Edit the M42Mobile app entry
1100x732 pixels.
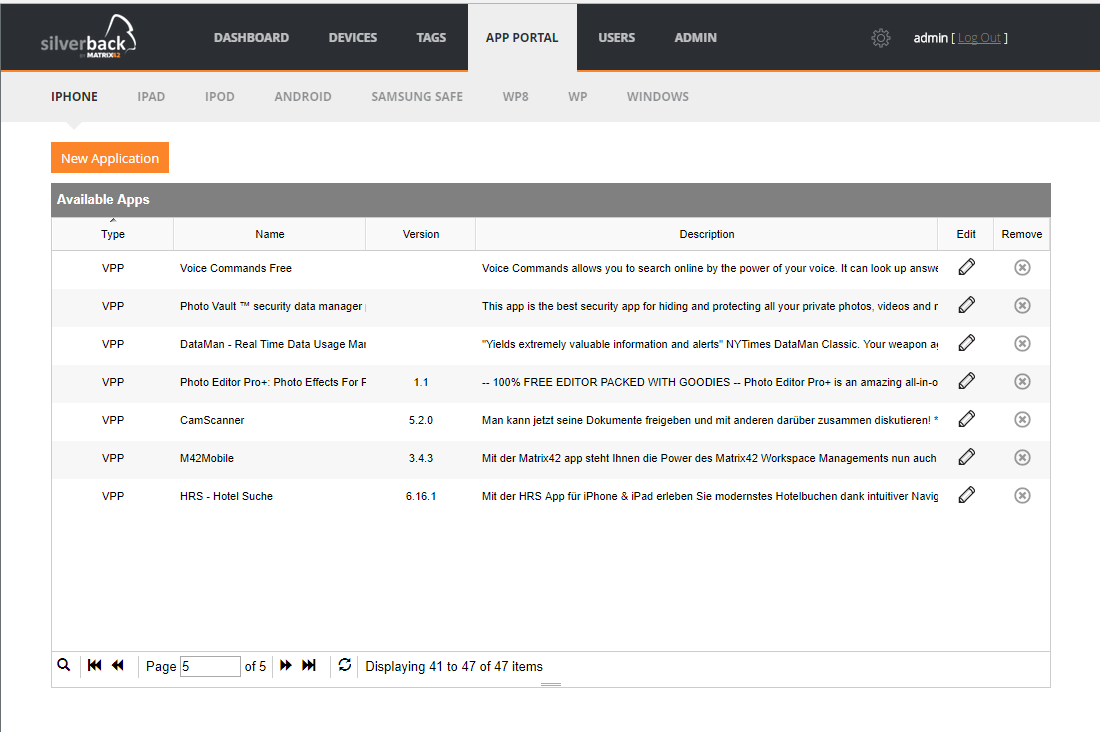pyautogui.click(x=966, y=457)
